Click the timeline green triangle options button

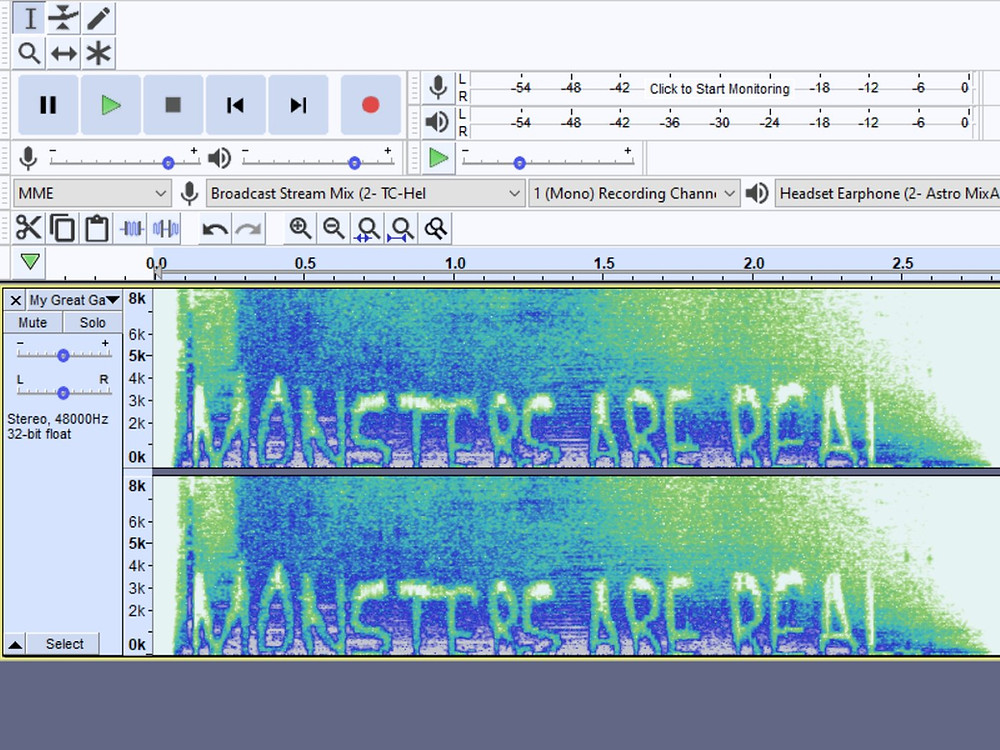click(29, 261)
